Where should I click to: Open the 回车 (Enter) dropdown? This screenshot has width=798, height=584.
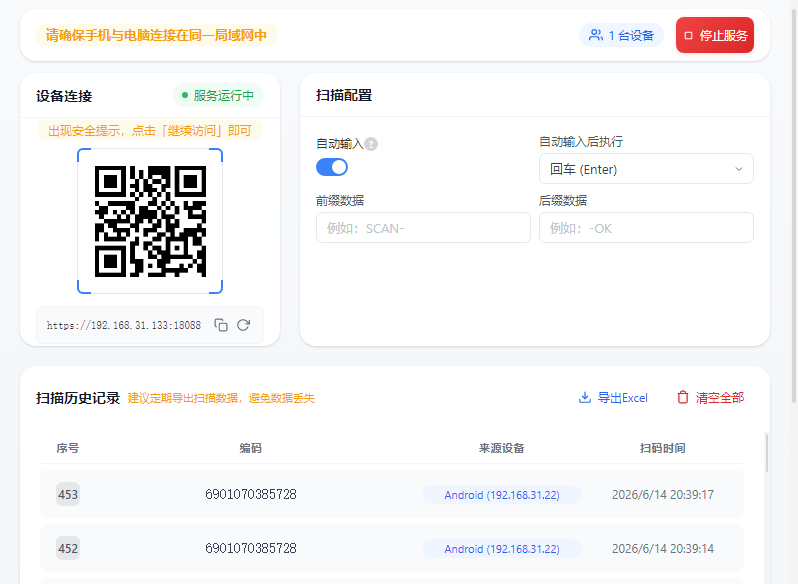(x=646, y=169)
